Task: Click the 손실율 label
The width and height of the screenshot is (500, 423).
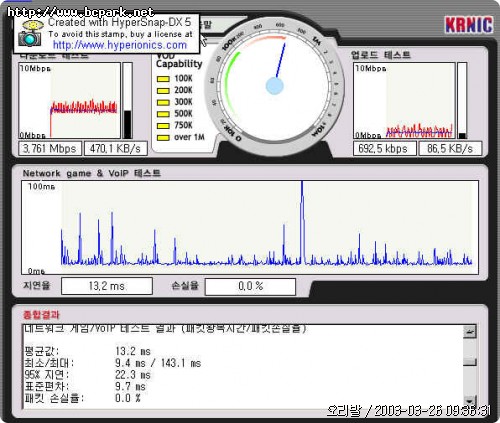Action: 185,286
